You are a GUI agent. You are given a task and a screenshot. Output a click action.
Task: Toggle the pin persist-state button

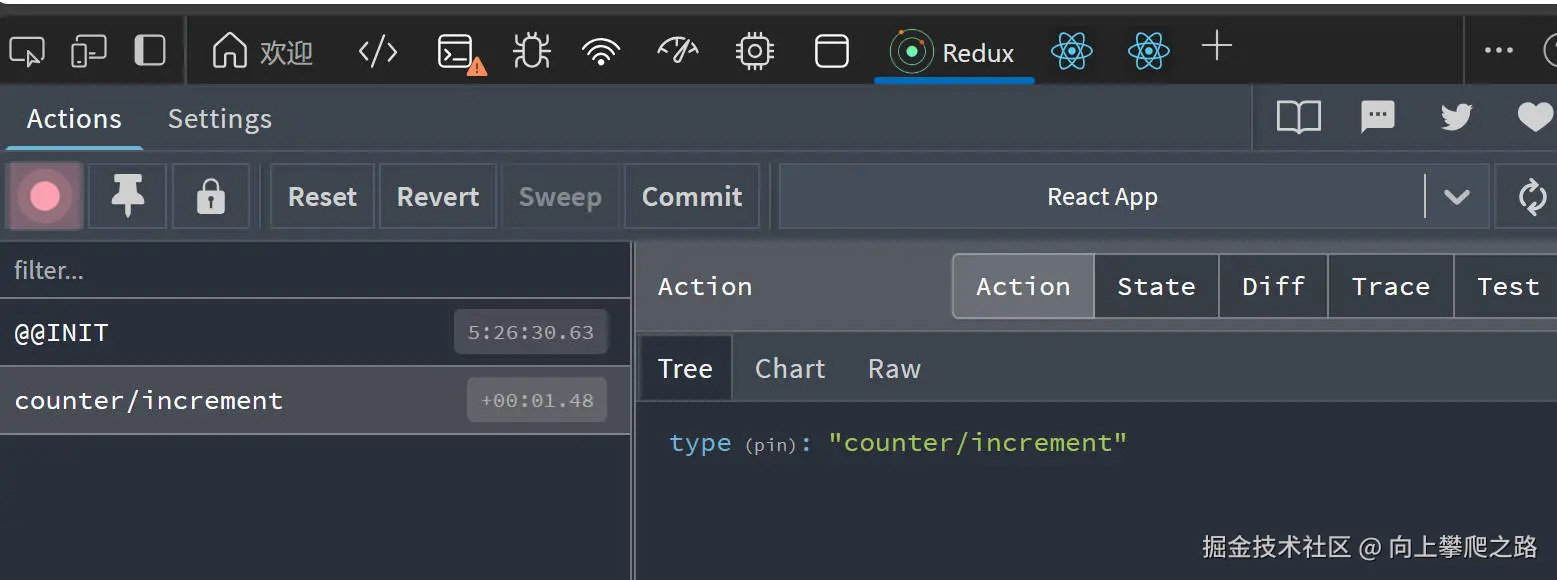(128, 197)
